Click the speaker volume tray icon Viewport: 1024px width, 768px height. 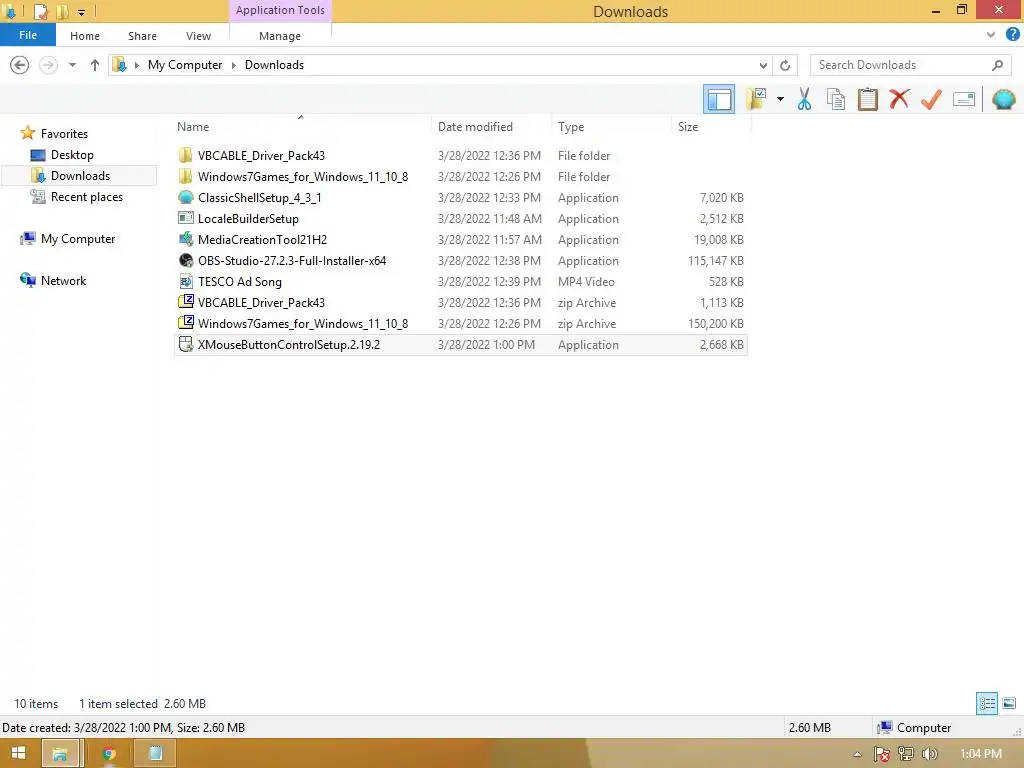click(929, 754)
